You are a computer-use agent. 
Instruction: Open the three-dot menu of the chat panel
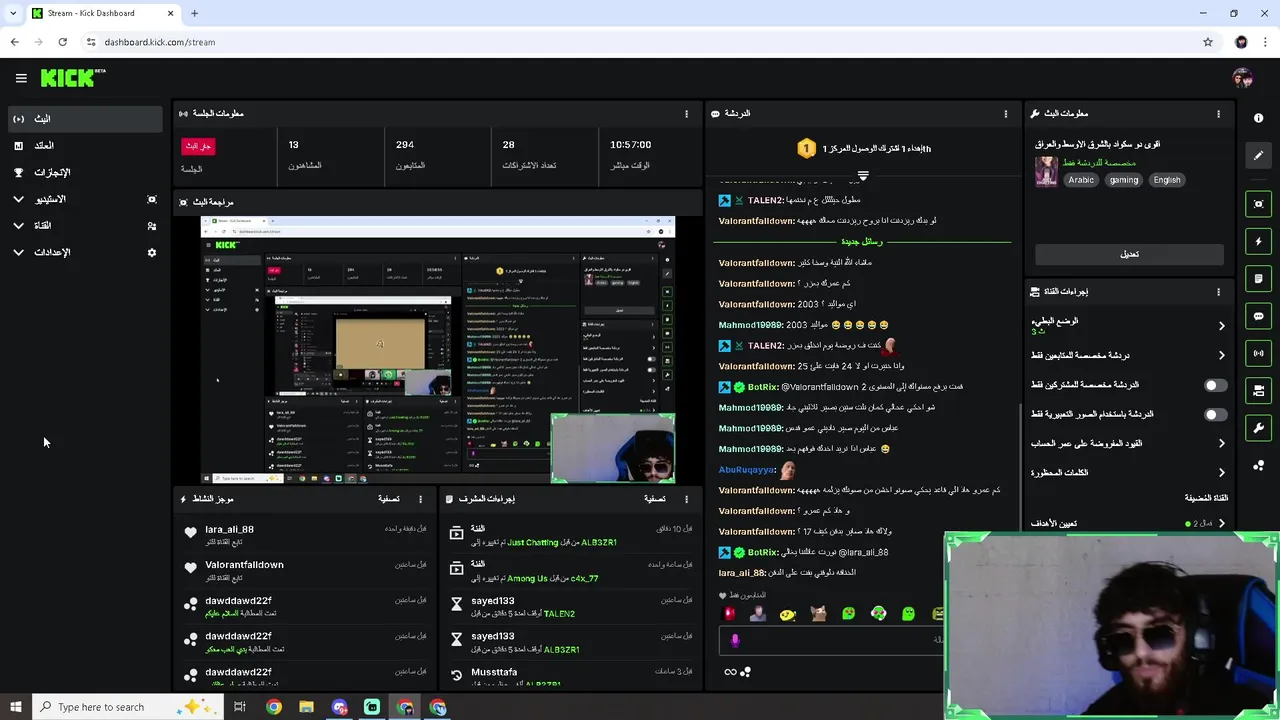1006,114
